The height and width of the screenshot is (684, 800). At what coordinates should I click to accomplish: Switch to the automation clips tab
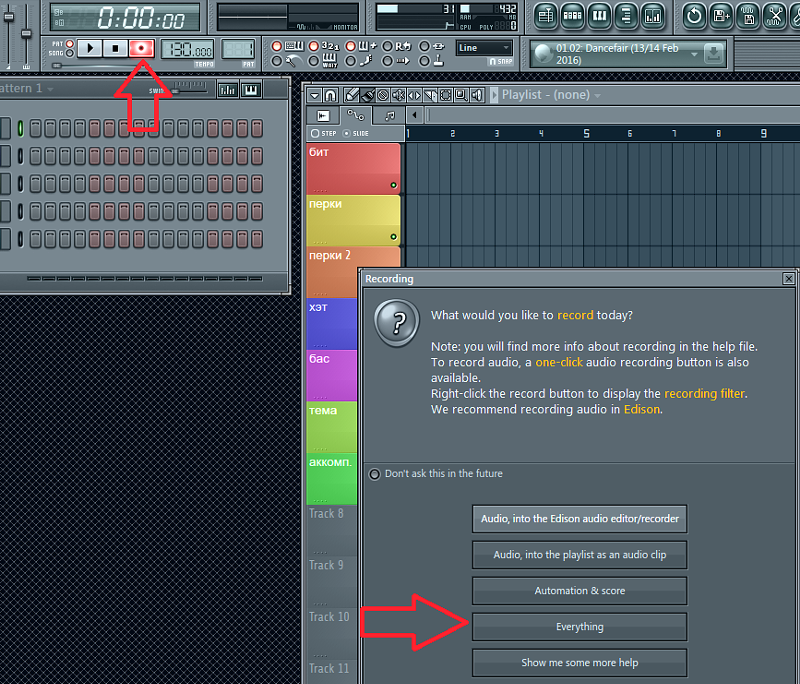pyautogui.click(x=356, y=116)
